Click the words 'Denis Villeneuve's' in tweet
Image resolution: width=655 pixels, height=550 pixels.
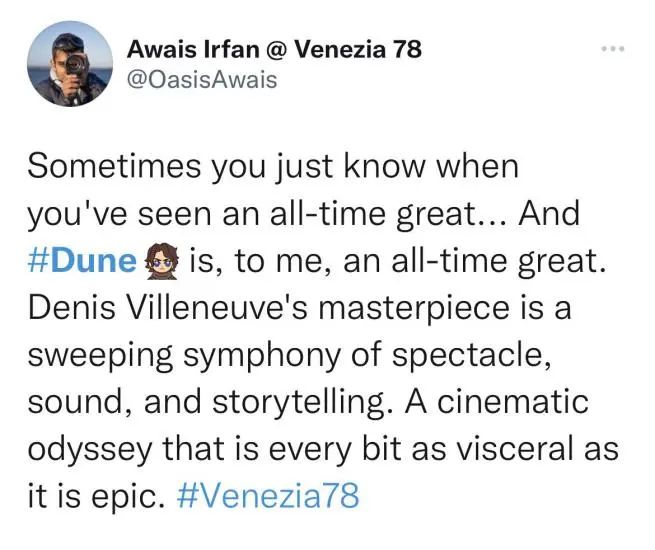point(168,308)
